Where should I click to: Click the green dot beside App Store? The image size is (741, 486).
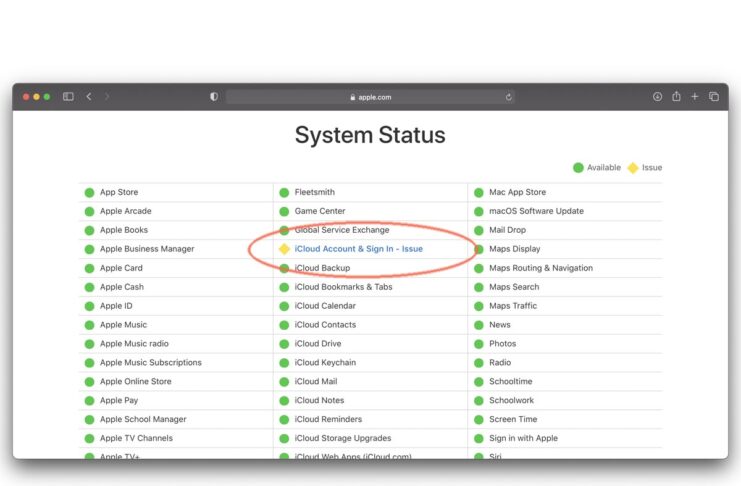coord(89,192)
